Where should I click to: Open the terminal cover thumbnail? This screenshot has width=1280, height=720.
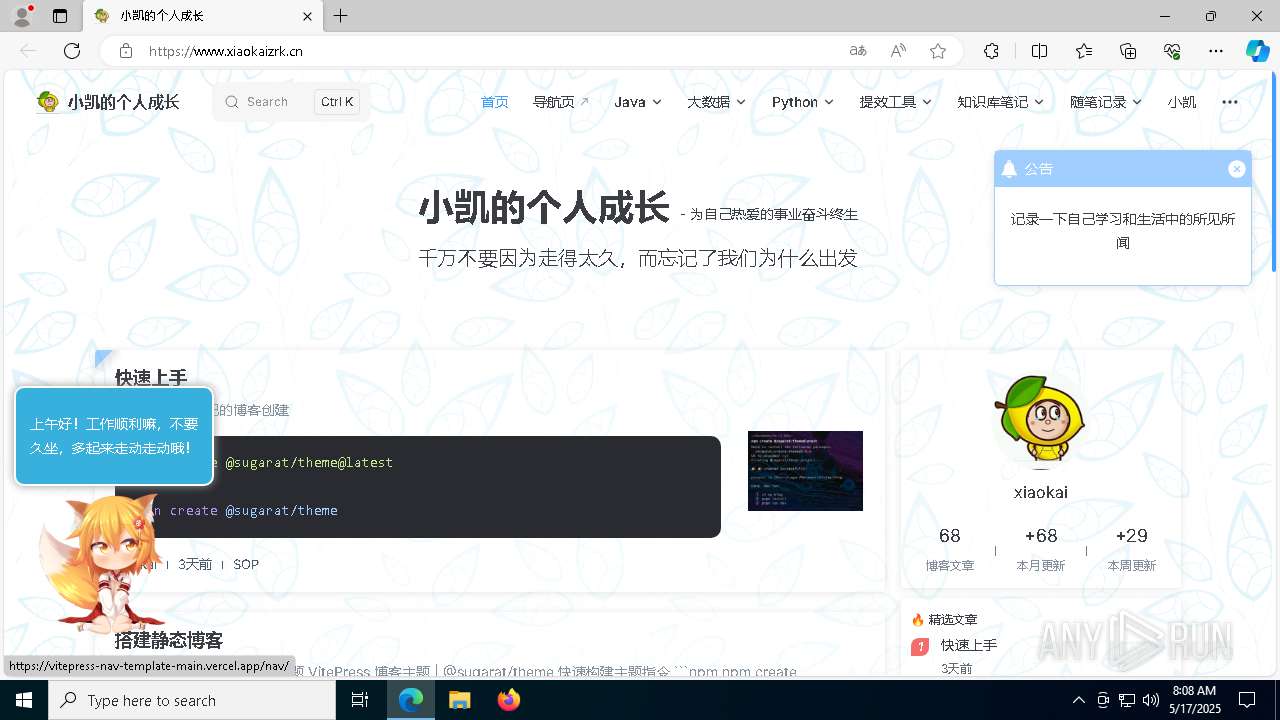805,471
